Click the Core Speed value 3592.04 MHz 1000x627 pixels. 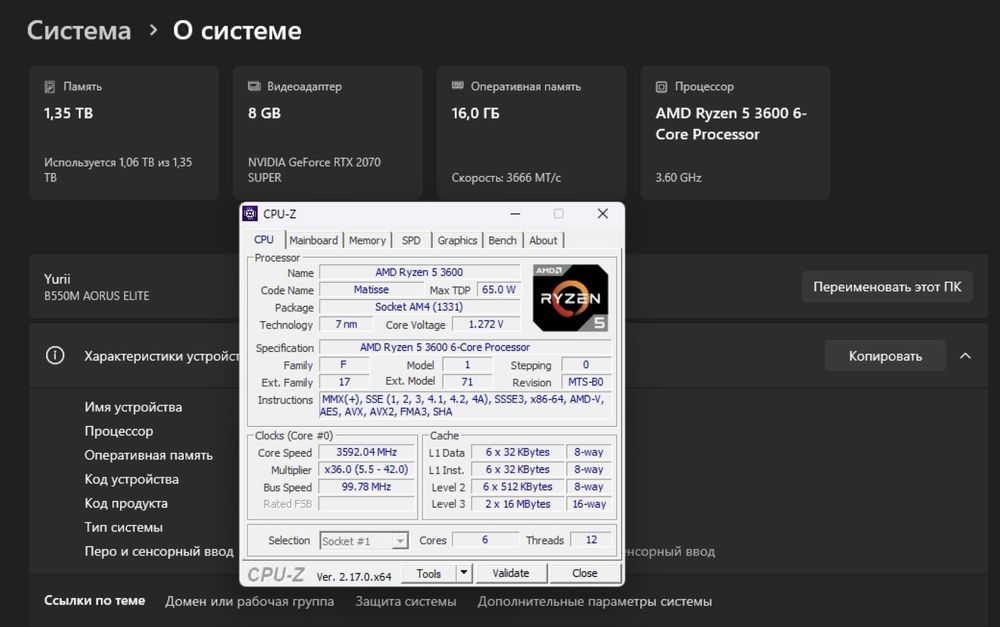pyautogui.click(x=367, y=452)
